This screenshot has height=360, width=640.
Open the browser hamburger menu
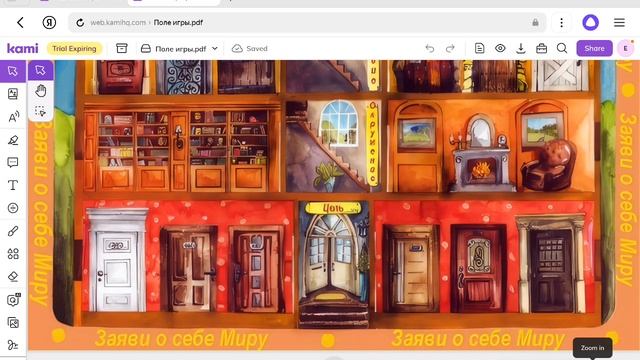(x=619, y=22)
